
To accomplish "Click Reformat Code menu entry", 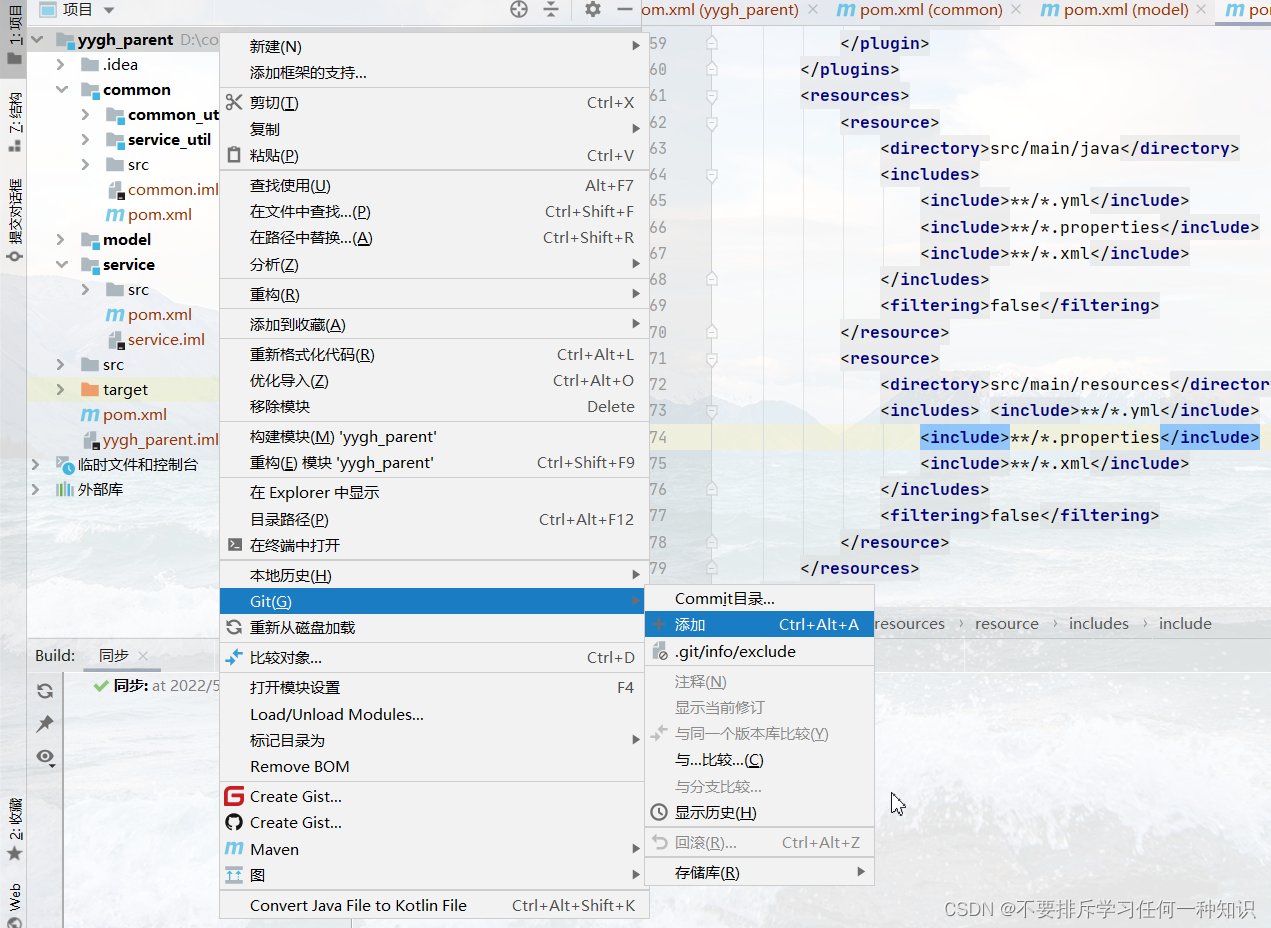I will pyautogui.click(x=434, y=355).
